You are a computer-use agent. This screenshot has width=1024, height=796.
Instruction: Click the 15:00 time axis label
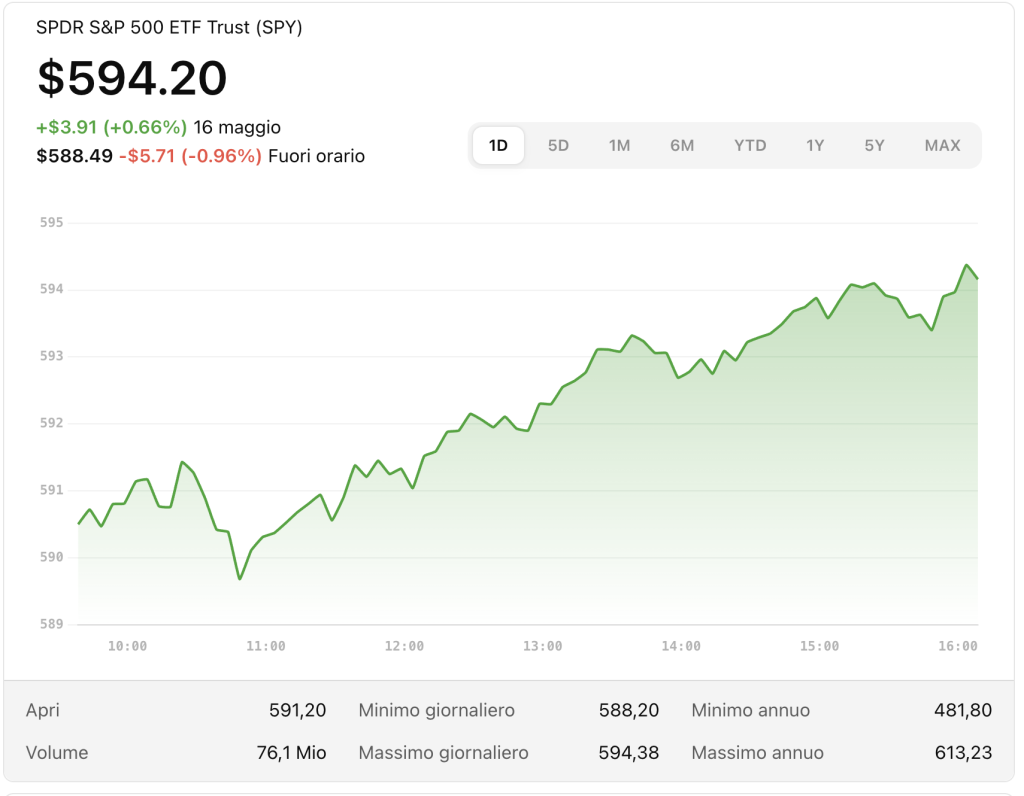820,646
